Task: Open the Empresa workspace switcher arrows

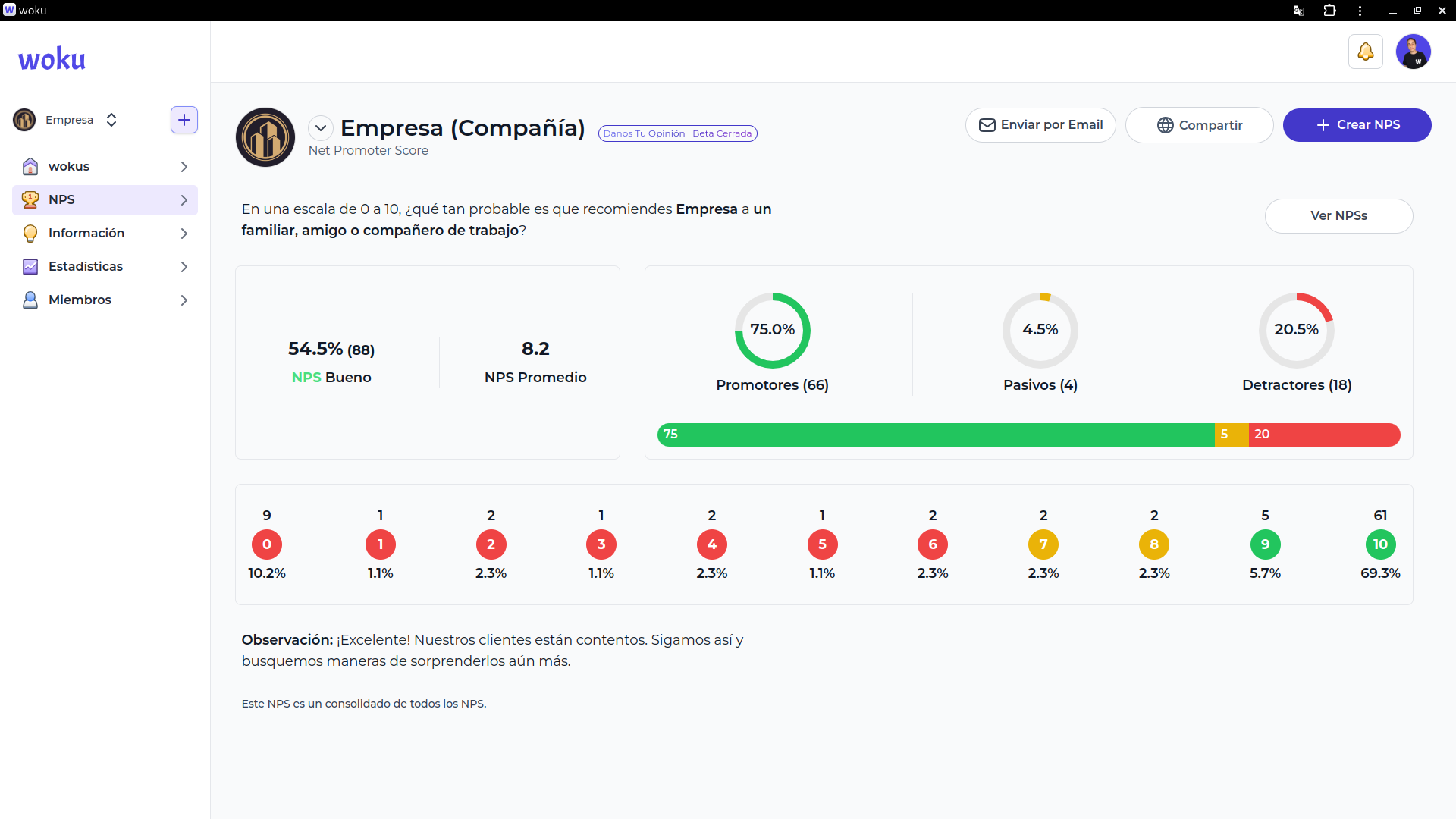Action: pyautogui.click(x=111, y=119)
